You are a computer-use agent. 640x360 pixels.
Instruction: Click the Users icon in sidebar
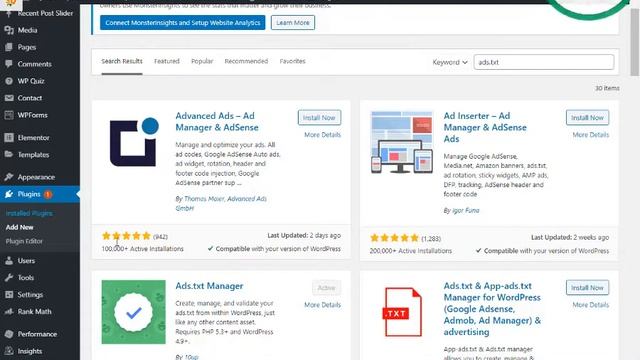coord(9,261)
